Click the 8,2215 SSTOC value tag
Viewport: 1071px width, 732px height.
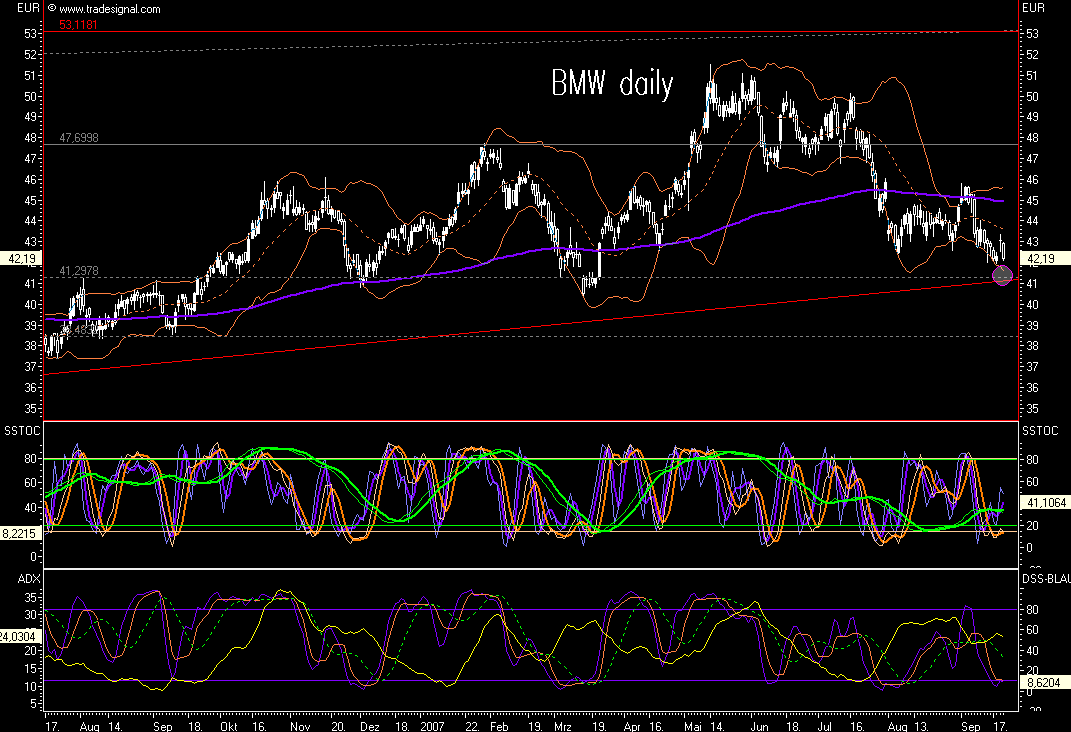(x=21, y=534)
